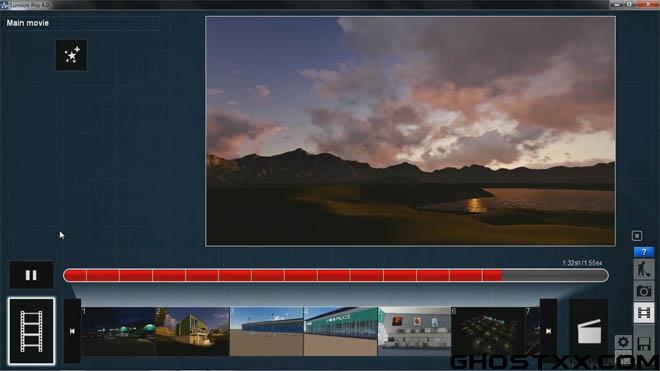Viewport: 660px width, 371px height.
Task: Open the New effect sparkle button
Action: pyautogui.click(x=71, y=55)
